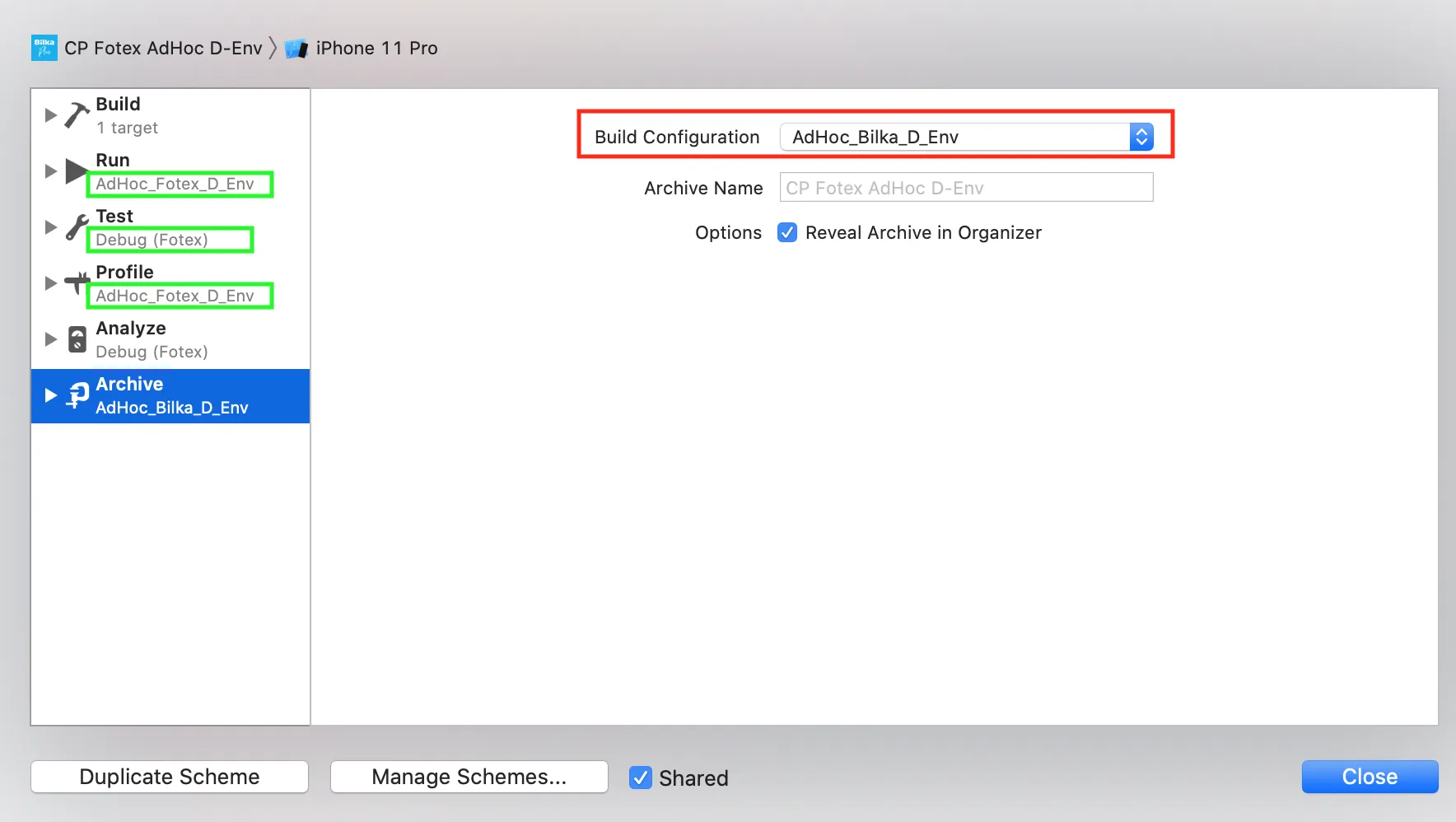Click the Build Configuration label
This screenshot has height=822, width=1456.
[677, 137]
